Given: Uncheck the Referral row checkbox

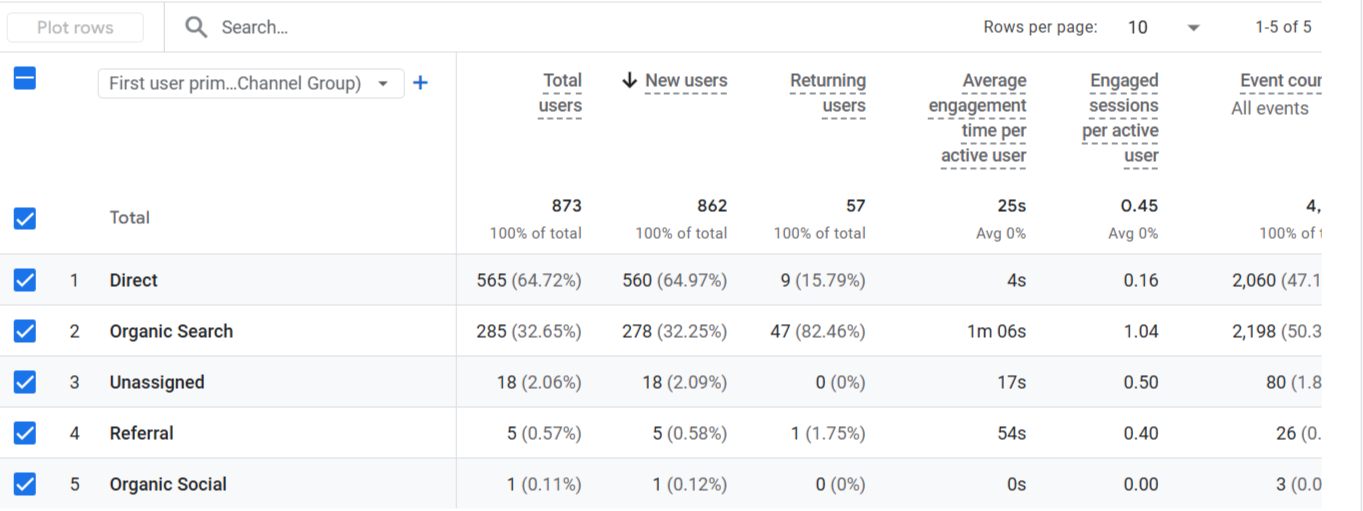Looking at the screenshot, I should point(25,433).
